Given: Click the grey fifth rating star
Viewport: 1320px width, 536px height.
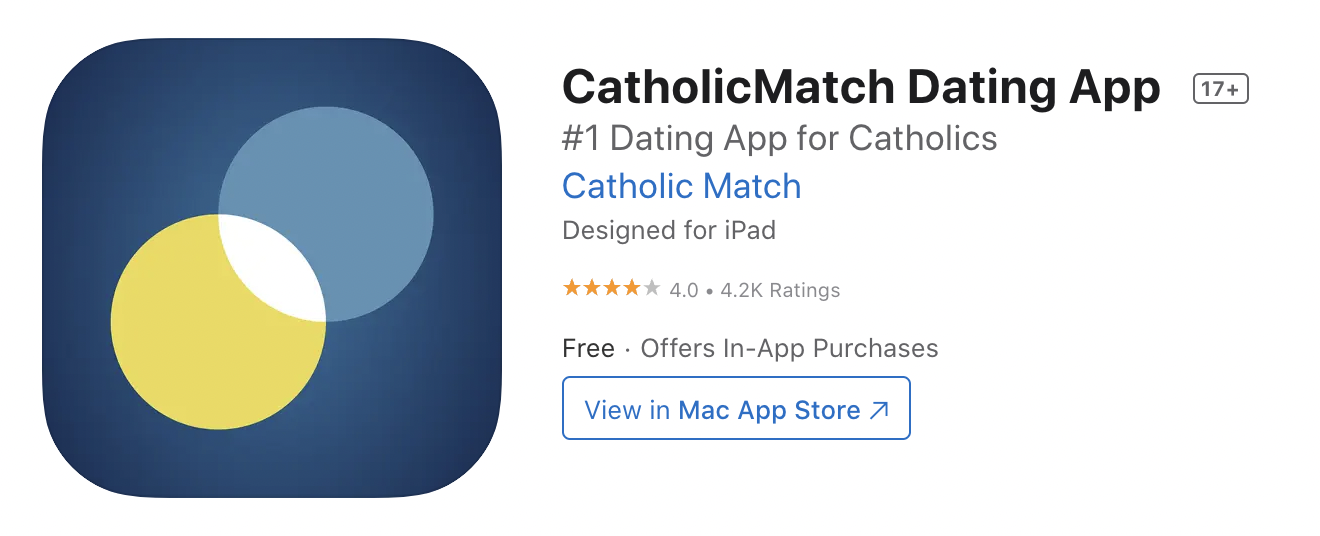Looking at the screenshot, I should 652,289.
